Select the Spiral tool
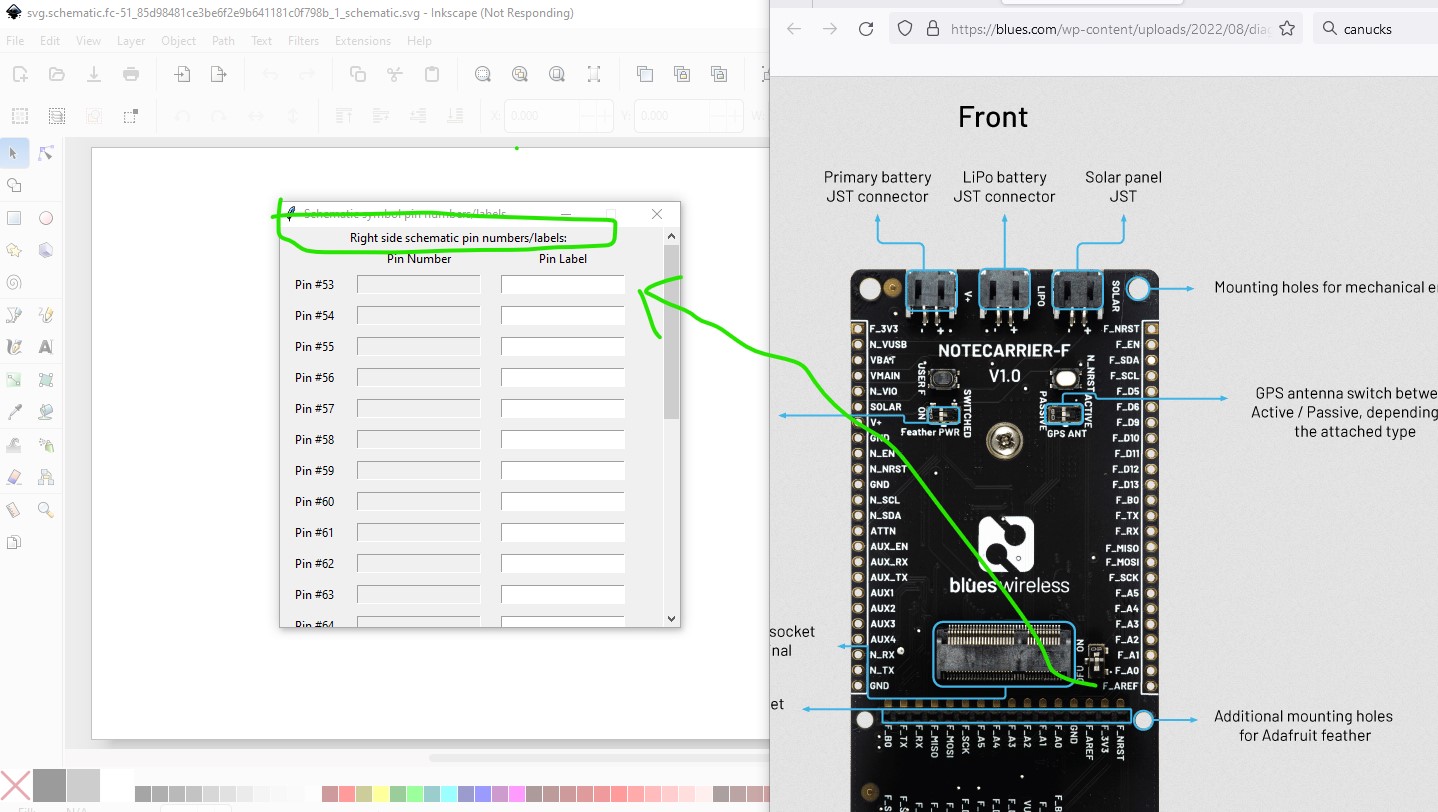The image size is (1438, 812). pos(14,282)
